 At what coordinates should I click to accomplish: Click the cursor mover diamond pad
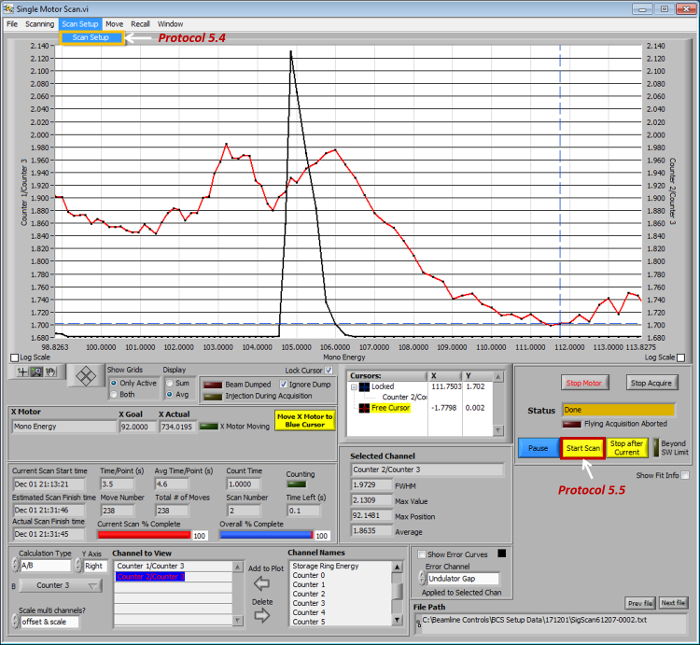pos(86,376)
